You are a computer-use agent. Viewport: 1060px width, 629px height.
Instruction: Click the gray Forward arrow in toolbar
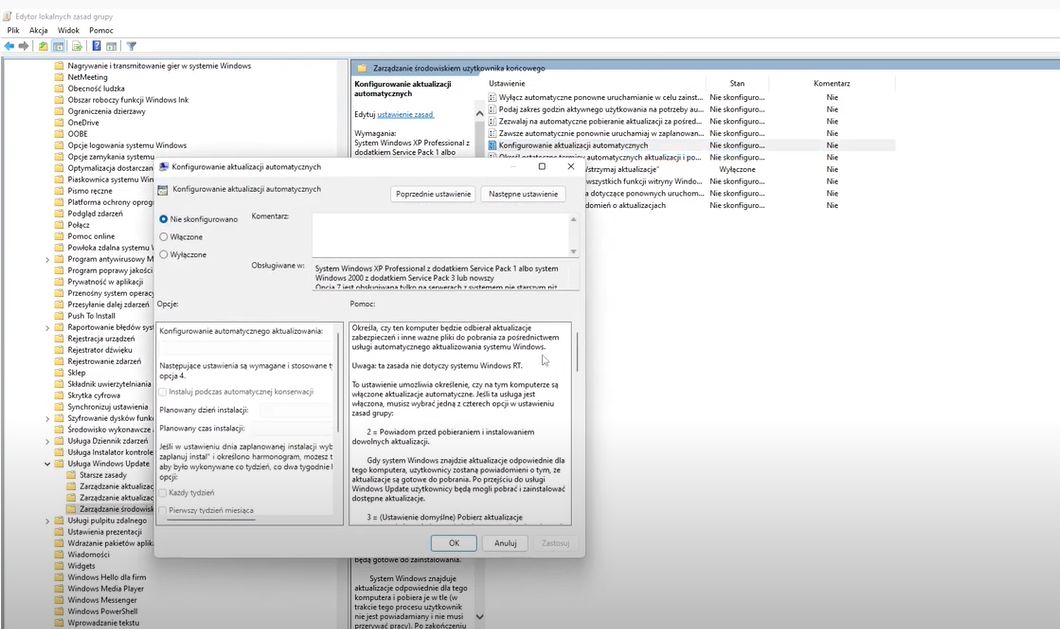click(24, 46)
